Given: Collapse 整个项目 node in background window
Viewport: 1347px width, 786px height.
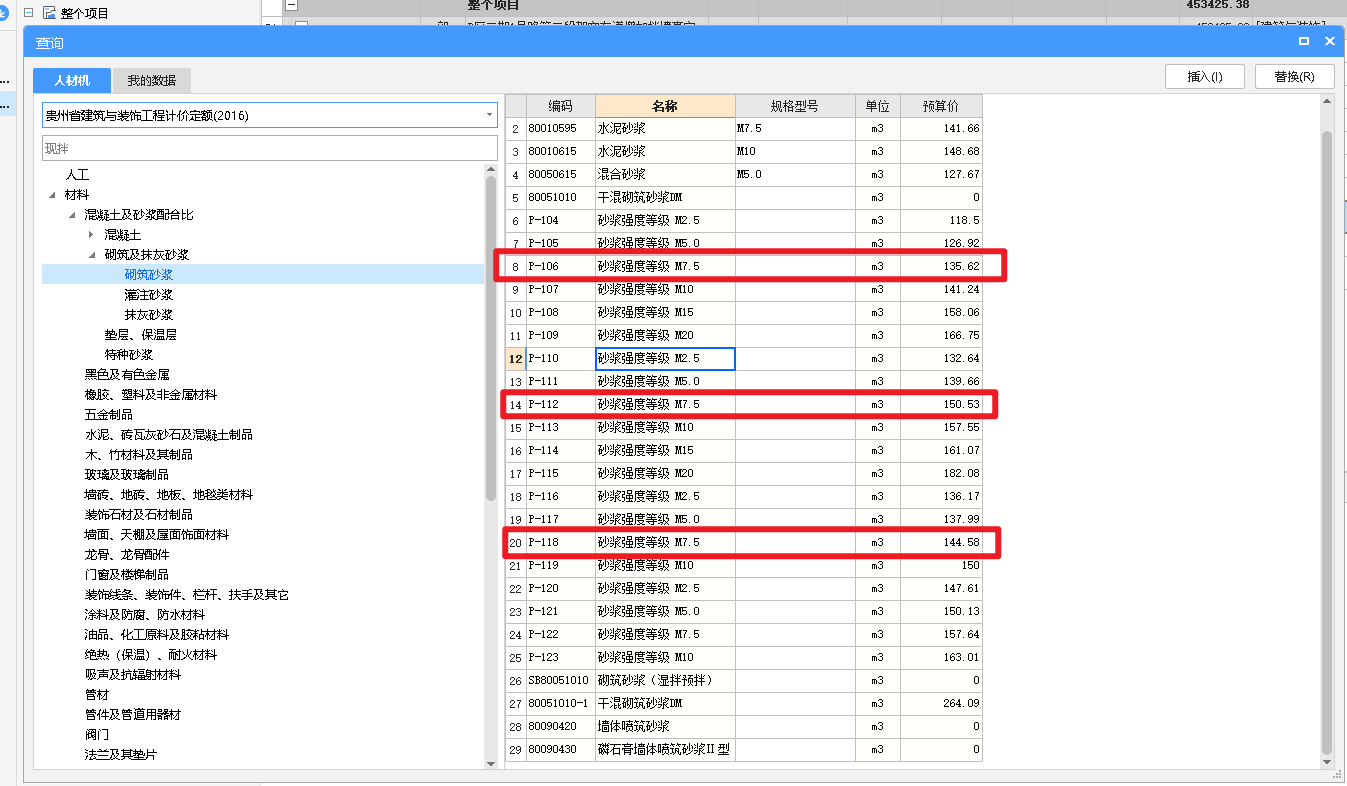Looking at the screenshot, I should 28,13.
